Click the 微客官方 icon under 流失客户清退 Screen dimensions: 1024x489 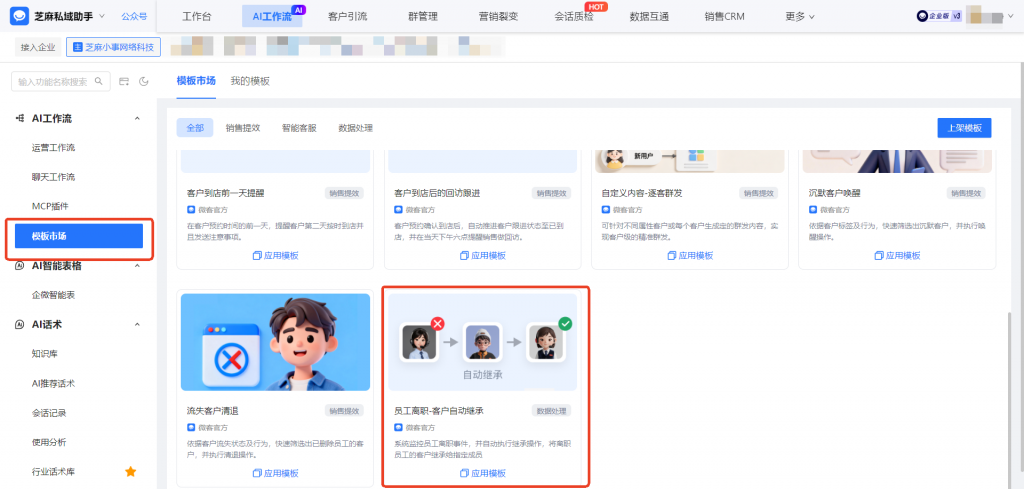coord(191,428)
